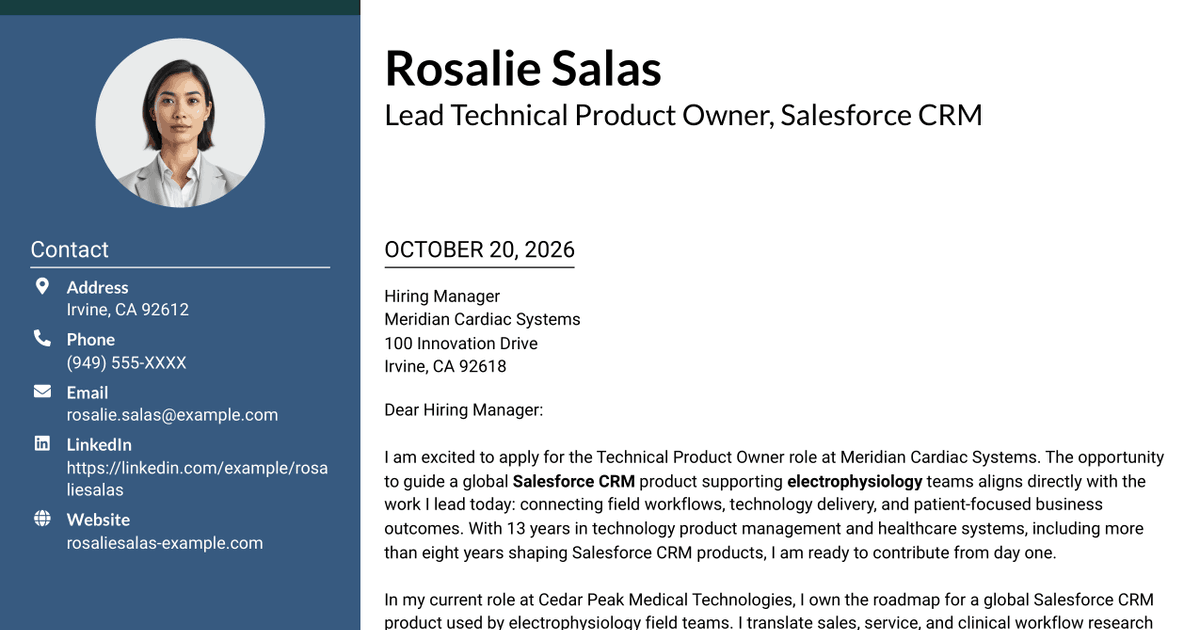
Task: Select the 'Website' label
Action: click(98, 520)
